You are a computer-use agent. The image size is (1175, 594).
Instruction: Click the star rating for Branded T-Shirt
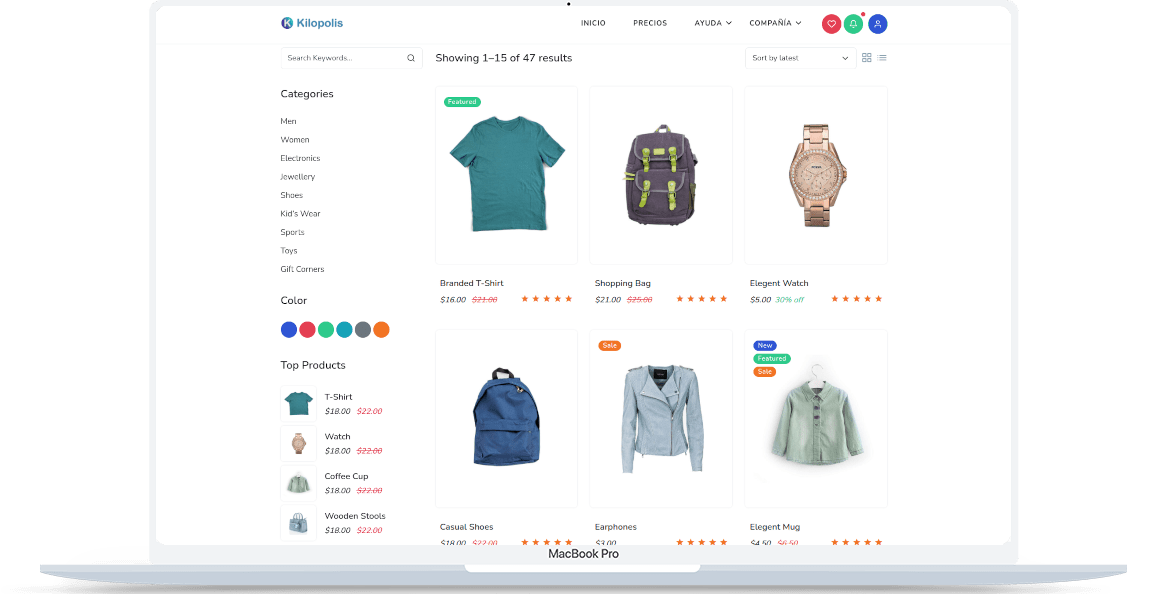pos(547,299)
